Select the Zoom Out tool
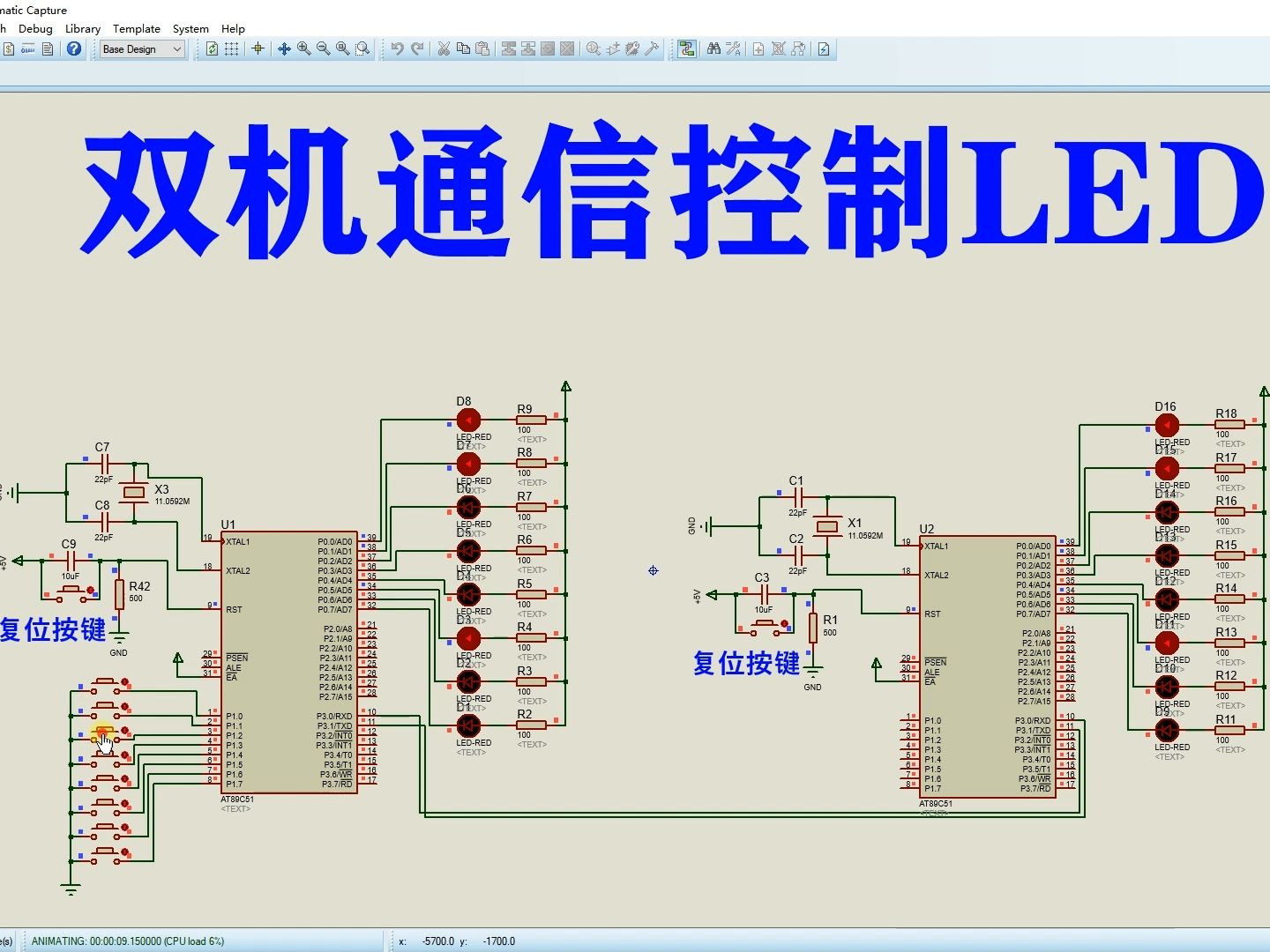The height and width of the screenshot is (952, 1270). (x=321, y=48)
